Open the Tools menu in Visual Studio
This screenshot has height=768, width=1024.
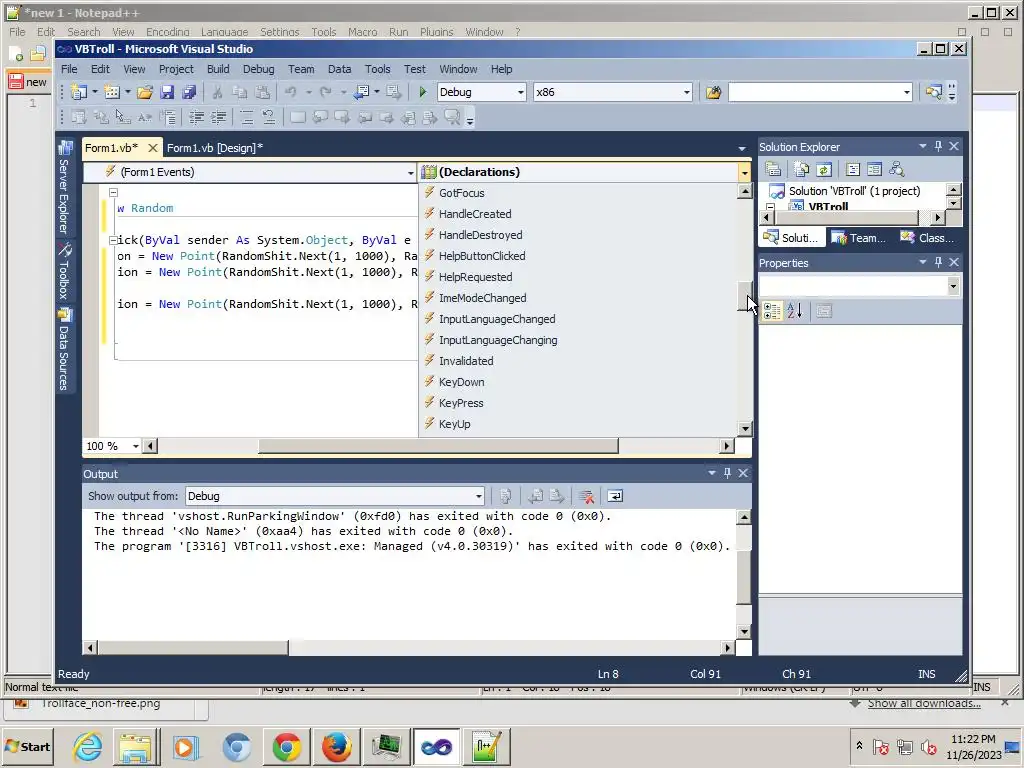click(377, 69)
